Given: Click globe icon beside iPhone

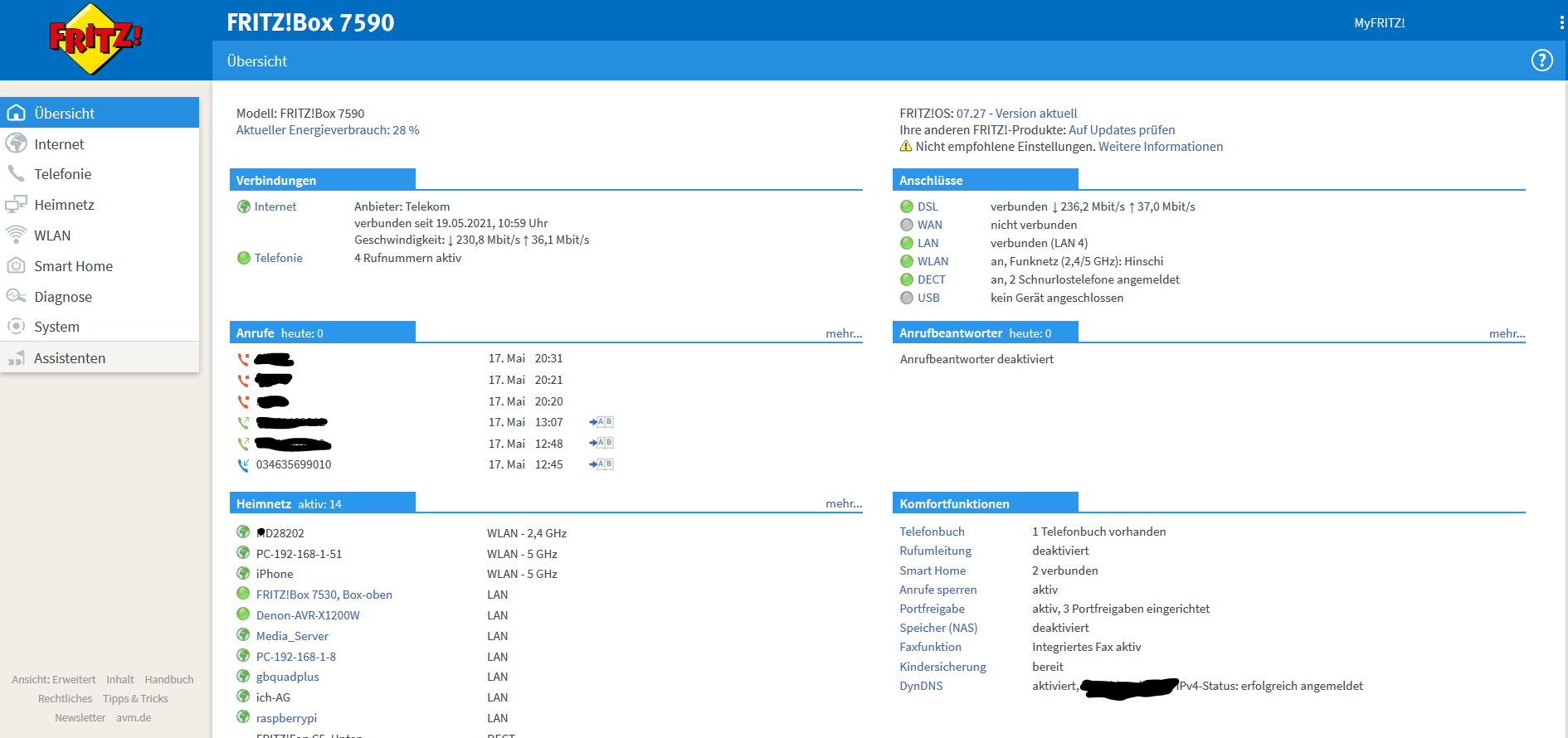Looking at the screenshot, I should pyautogui.click(x=243, y=573).
